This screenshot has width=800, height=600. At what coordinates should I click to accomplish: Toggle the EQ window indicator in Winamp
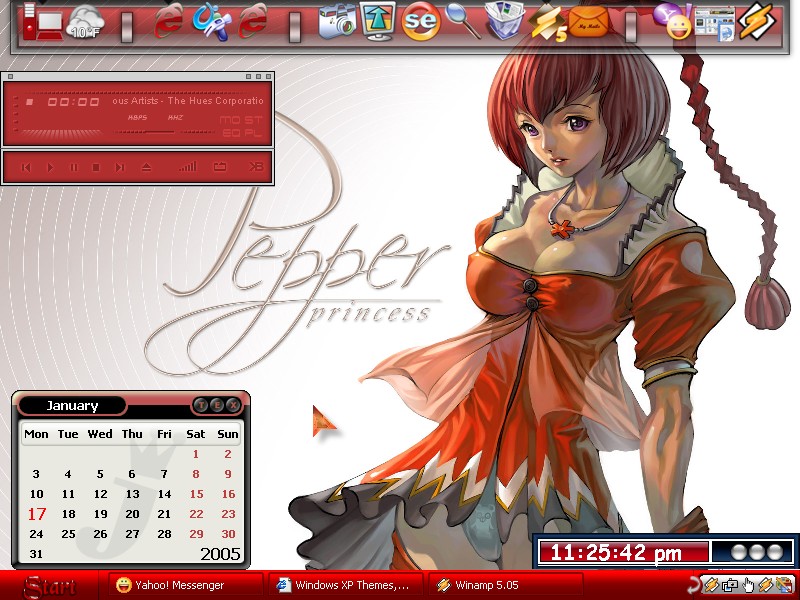click(231, 133)
